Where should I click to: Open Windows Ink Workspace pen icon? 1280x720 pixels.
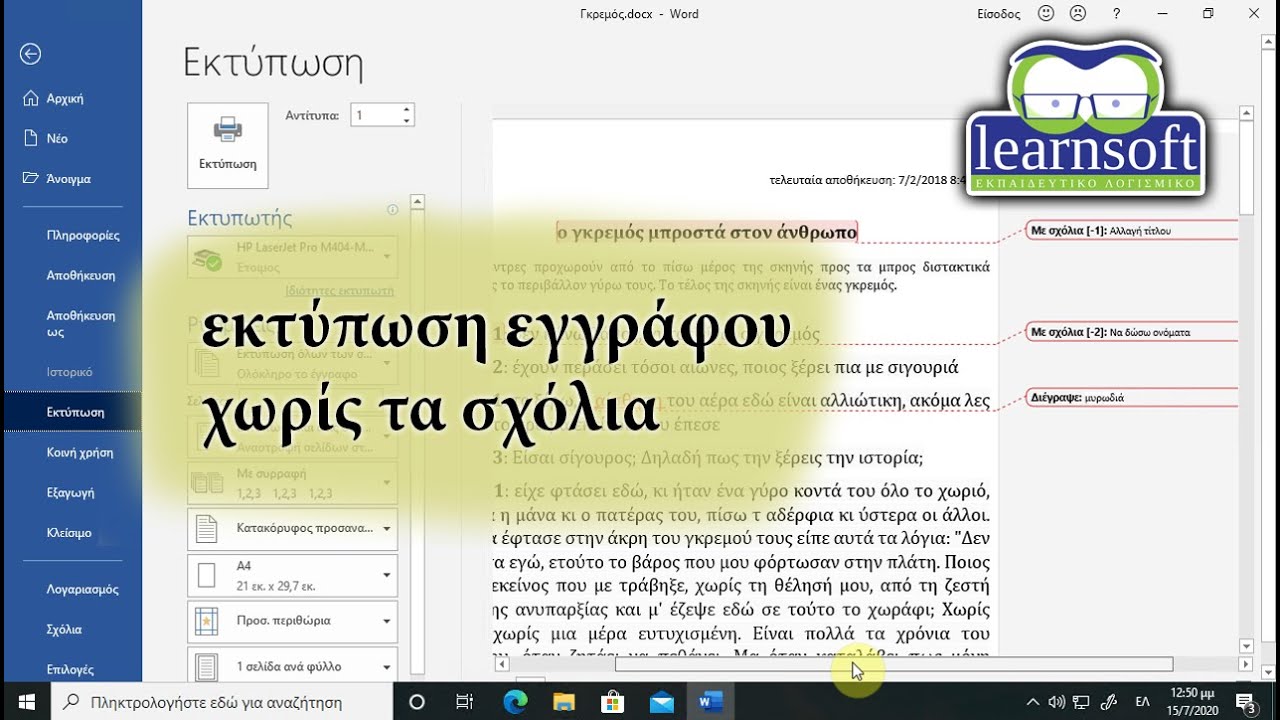[x=1108, y=702]
